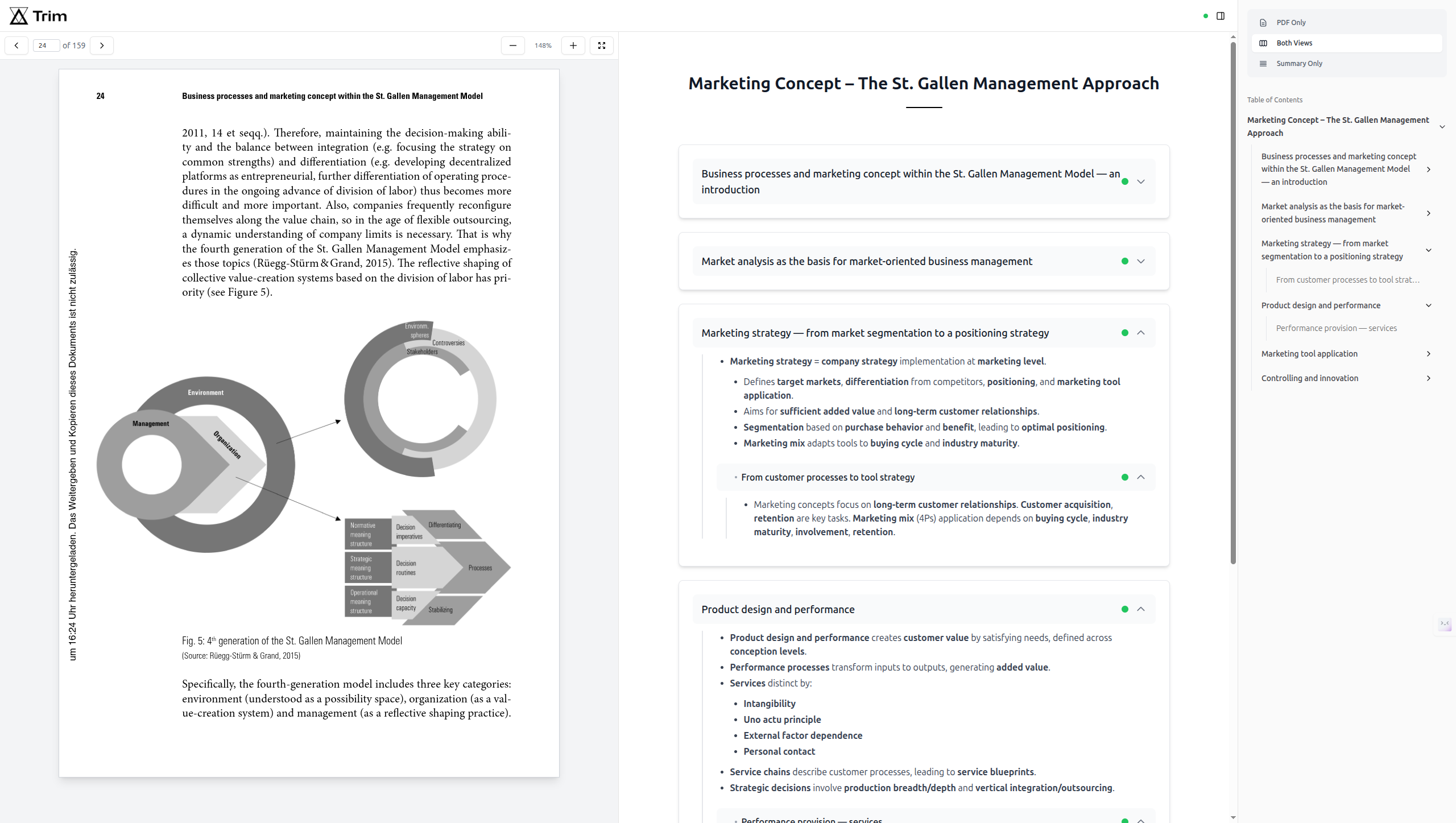The image size is (1456, 823).
Task: Go to next PDF page
Action: click(102, 46)
